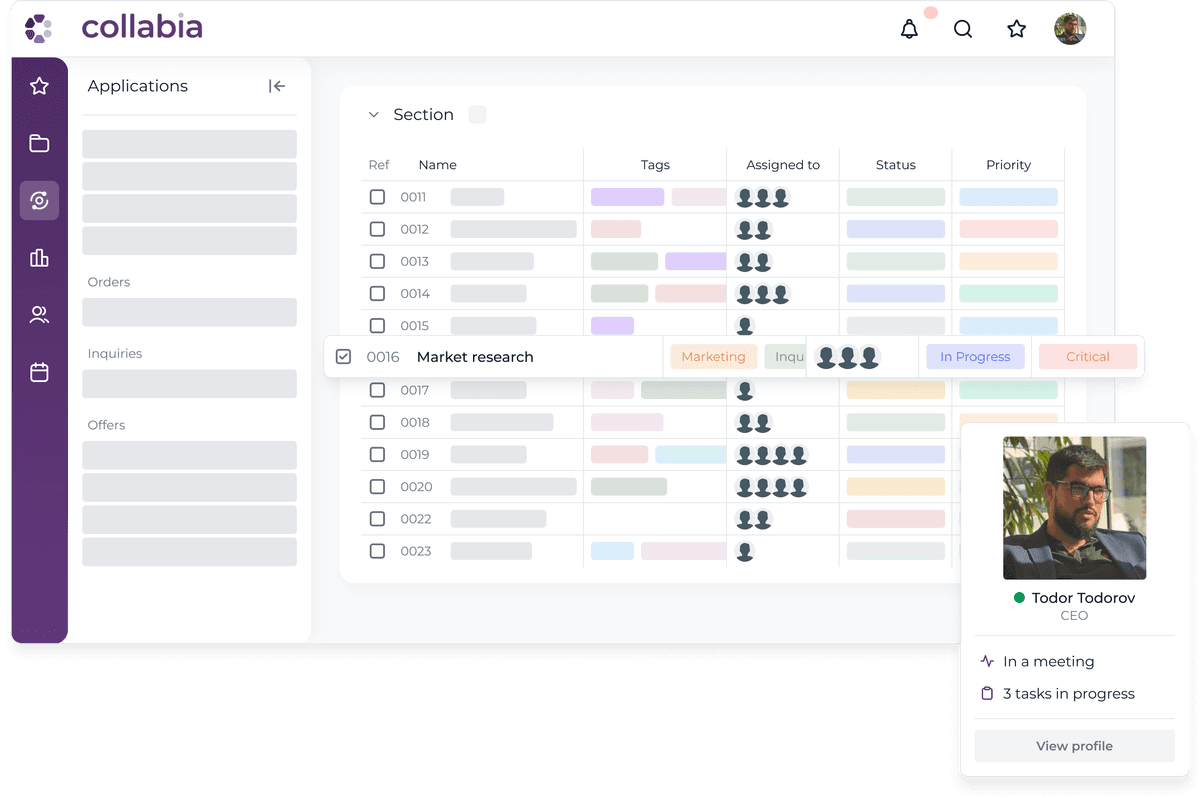Collapse the Section group chevron
The image size is (1200, 798).
375,114
